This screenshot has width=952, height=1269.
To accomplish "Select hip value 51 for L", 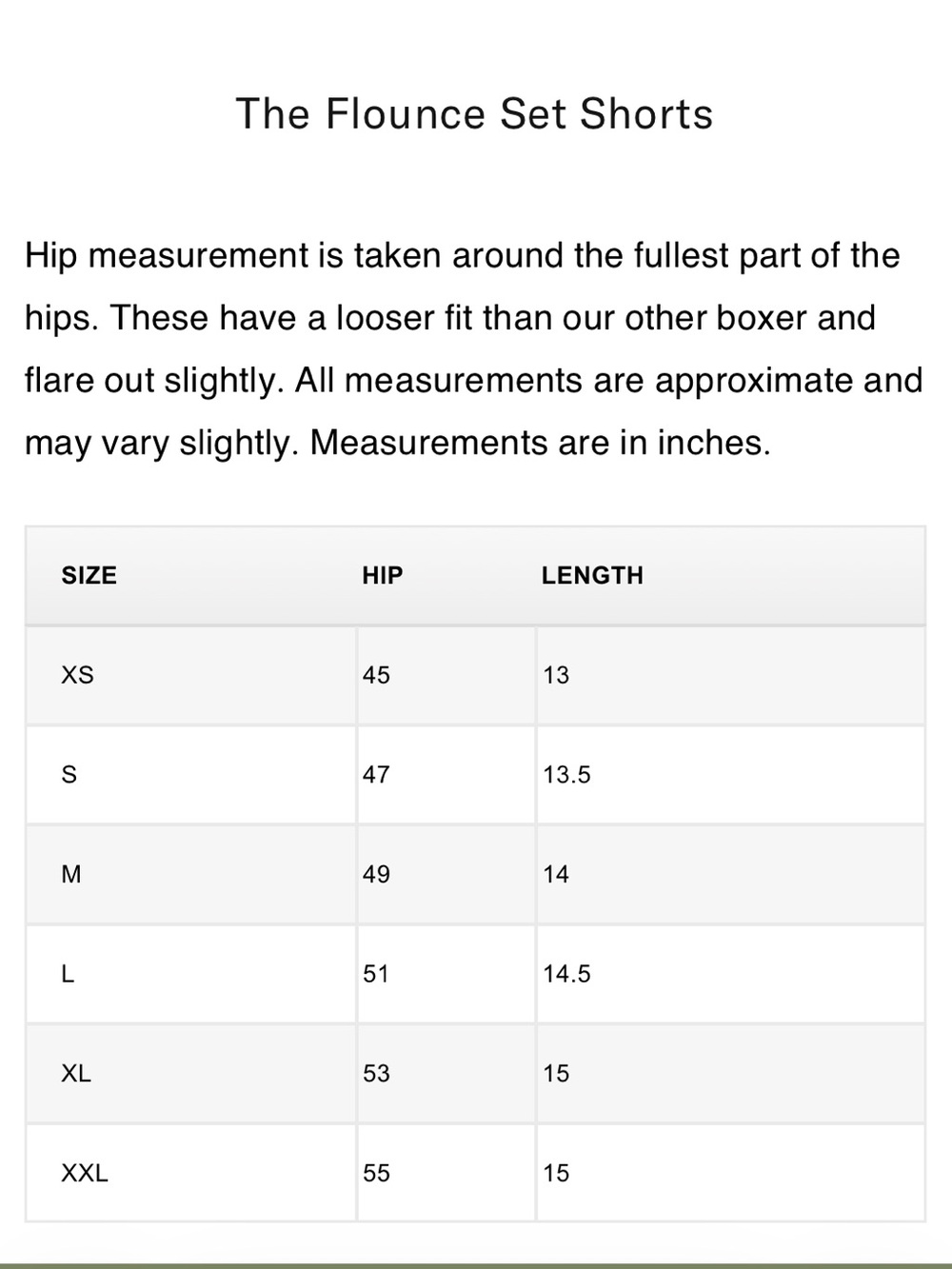I will click(x=376, y=974).
